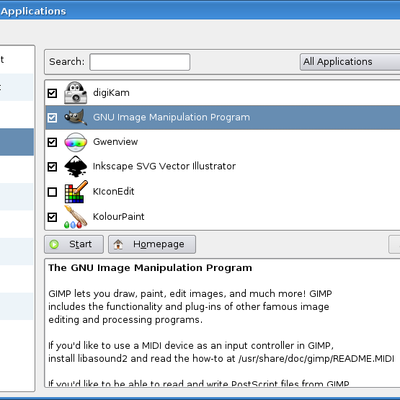The width and height of the screenshot is (400, 400).
Task: Click the Gwenview rainbow eye icon
Action: point(76,142)
